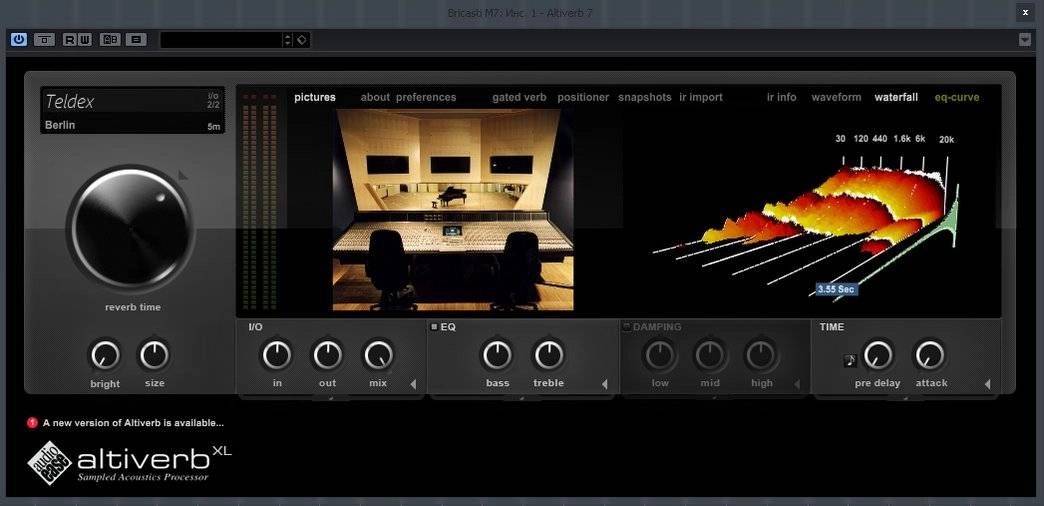Click the mid damping knob
Viewport: 1044px width, 506px height.
point(710,356)
